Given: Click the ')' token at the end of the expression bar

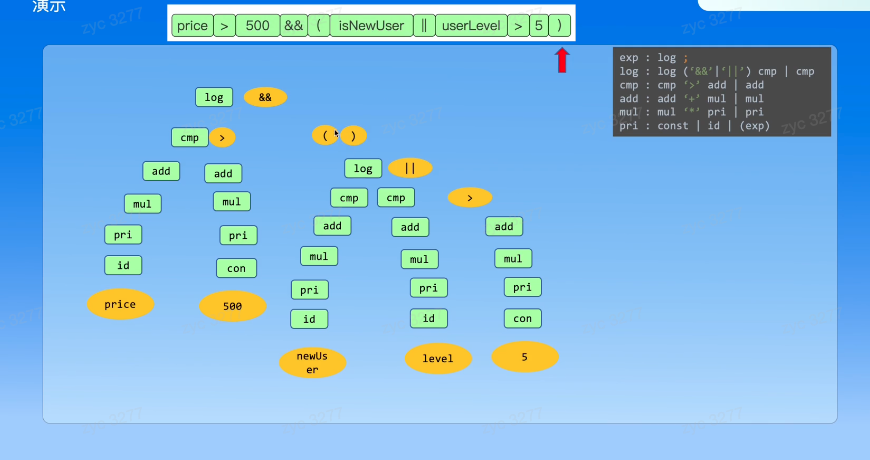Looking at the screenshot, I should click(559, 26).
